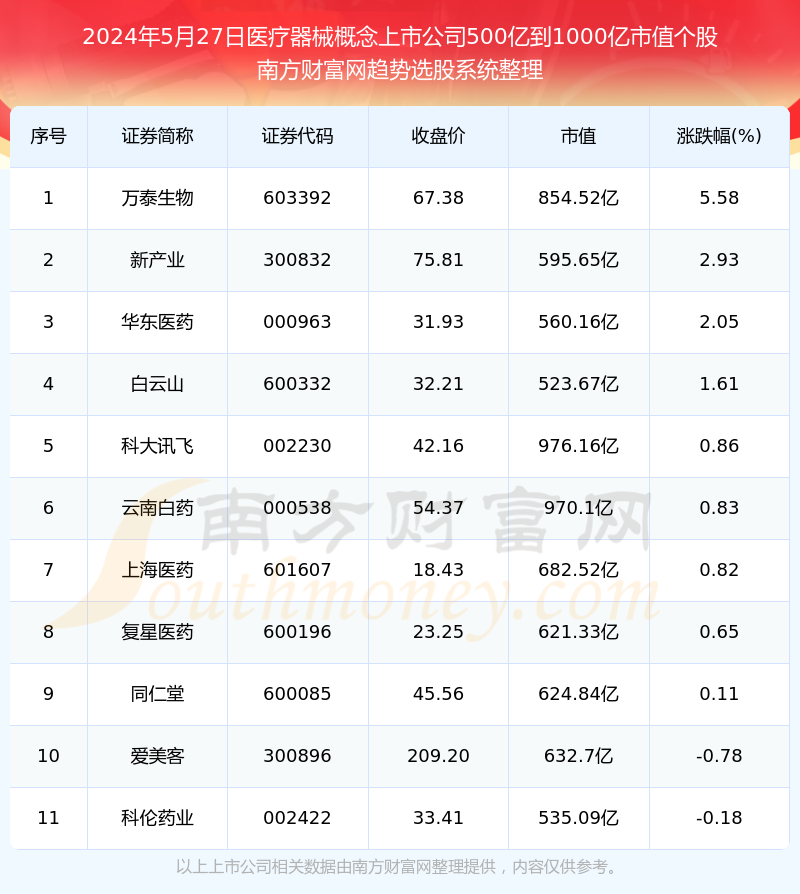
Task: Click the title line starting 2024年5月27日
Action: [400, 37]
